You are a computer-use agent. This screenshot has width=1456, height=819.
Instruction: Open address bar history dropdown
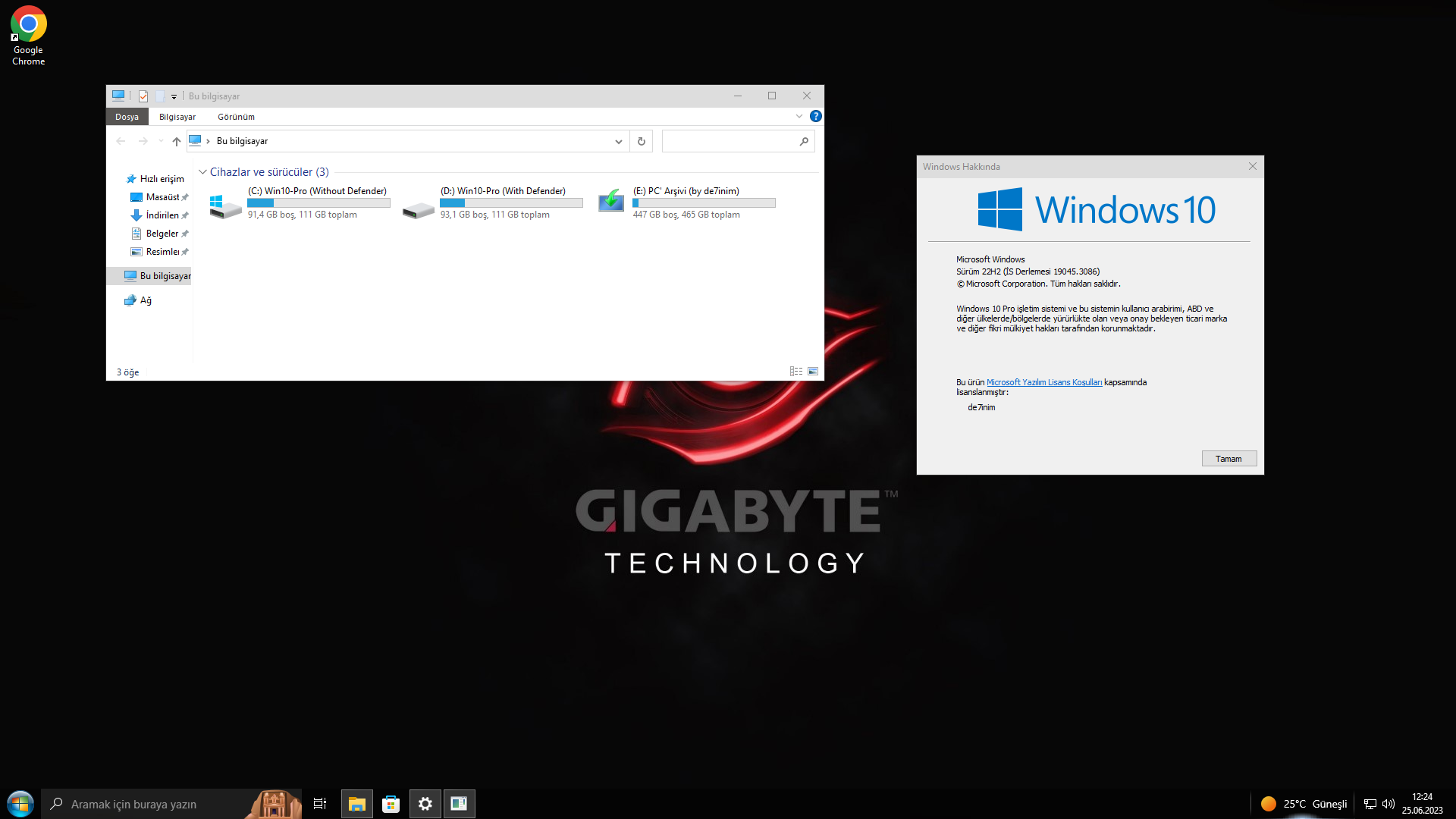pyautogui.click(x=619, y=141)
